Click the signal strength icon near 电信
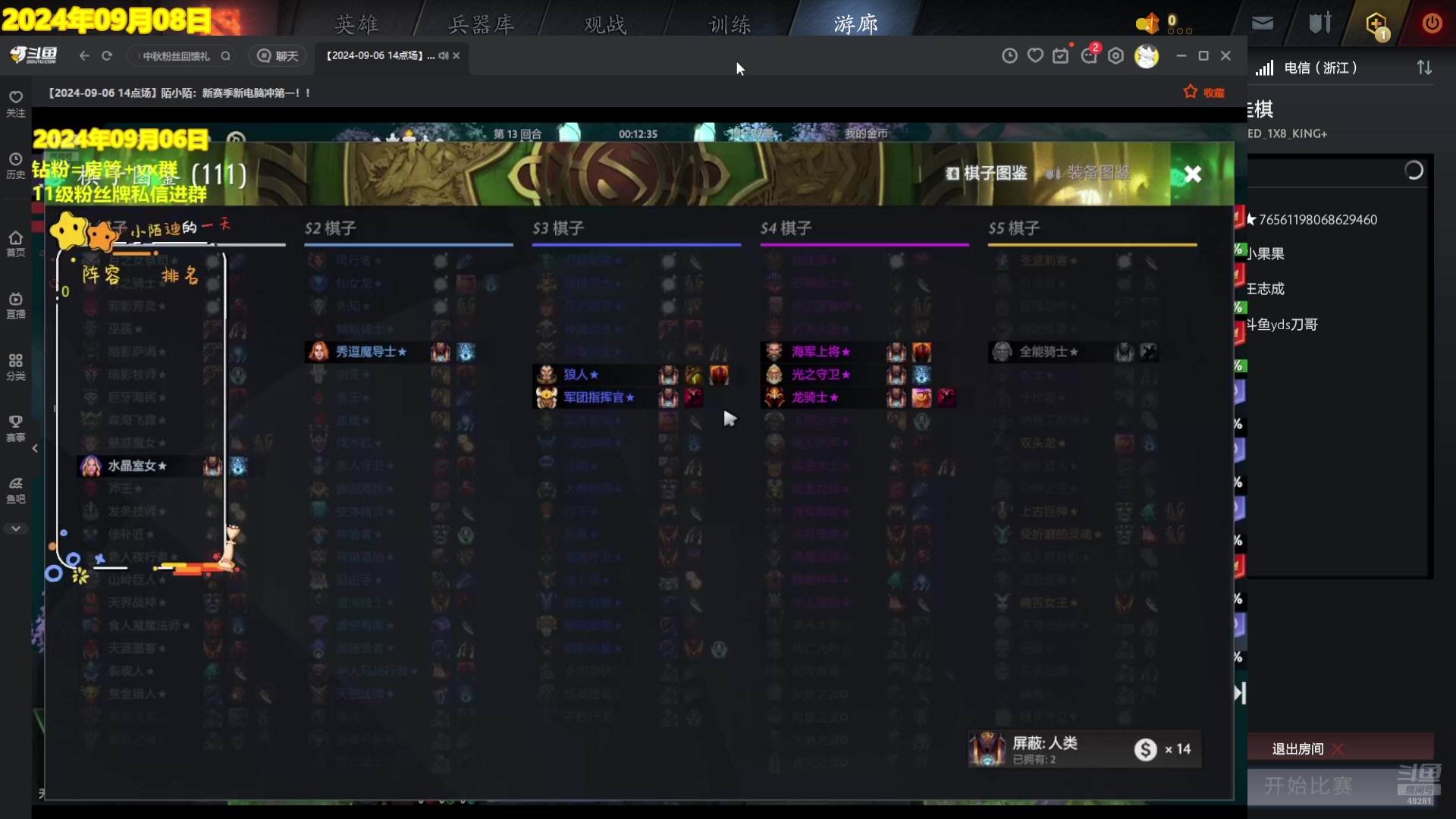Image resolution: width=1456 pixels, height=819 pixels. (1264, 68)
